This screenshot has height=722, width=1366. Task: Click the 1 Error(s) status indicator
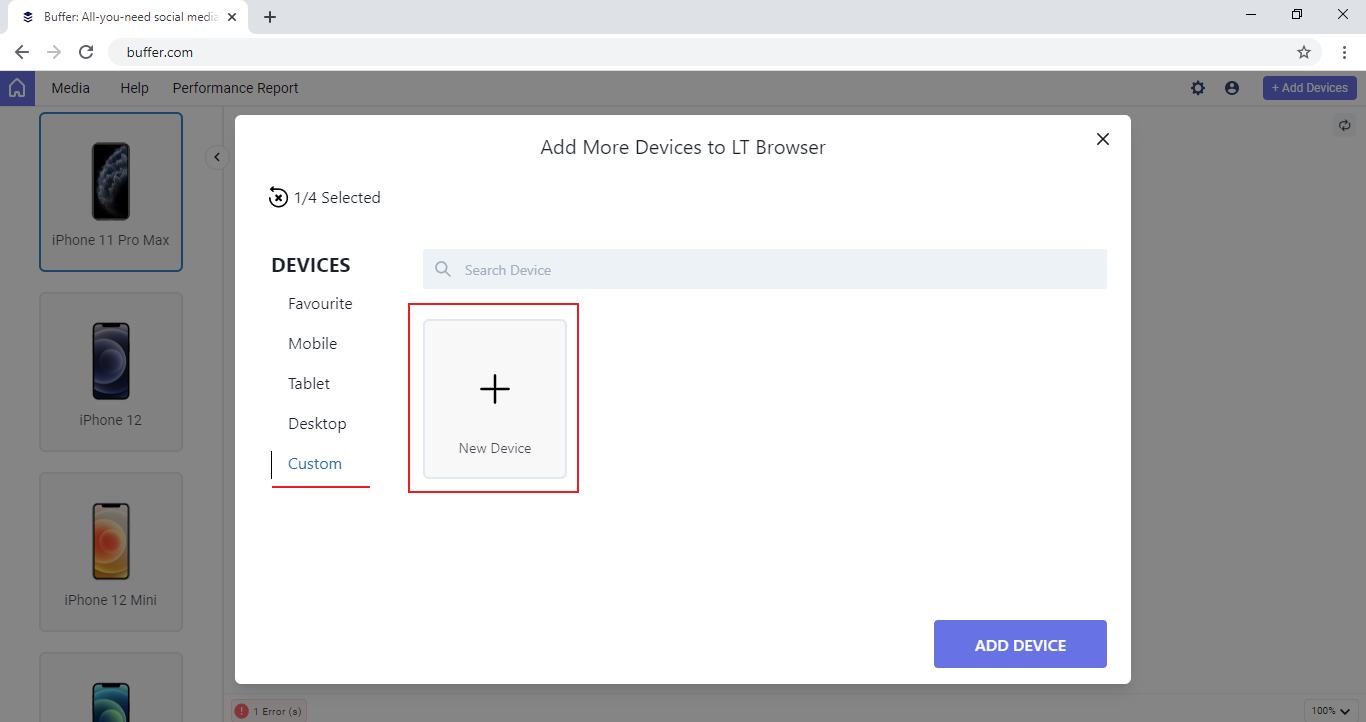[x=268, y=711]
